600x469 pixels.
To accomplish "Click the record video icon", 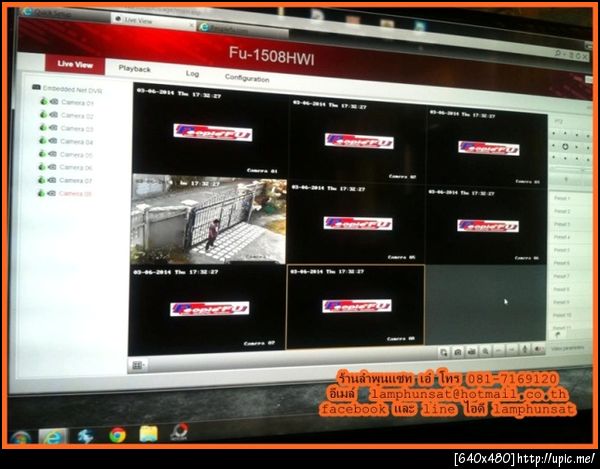I will 471,351.
